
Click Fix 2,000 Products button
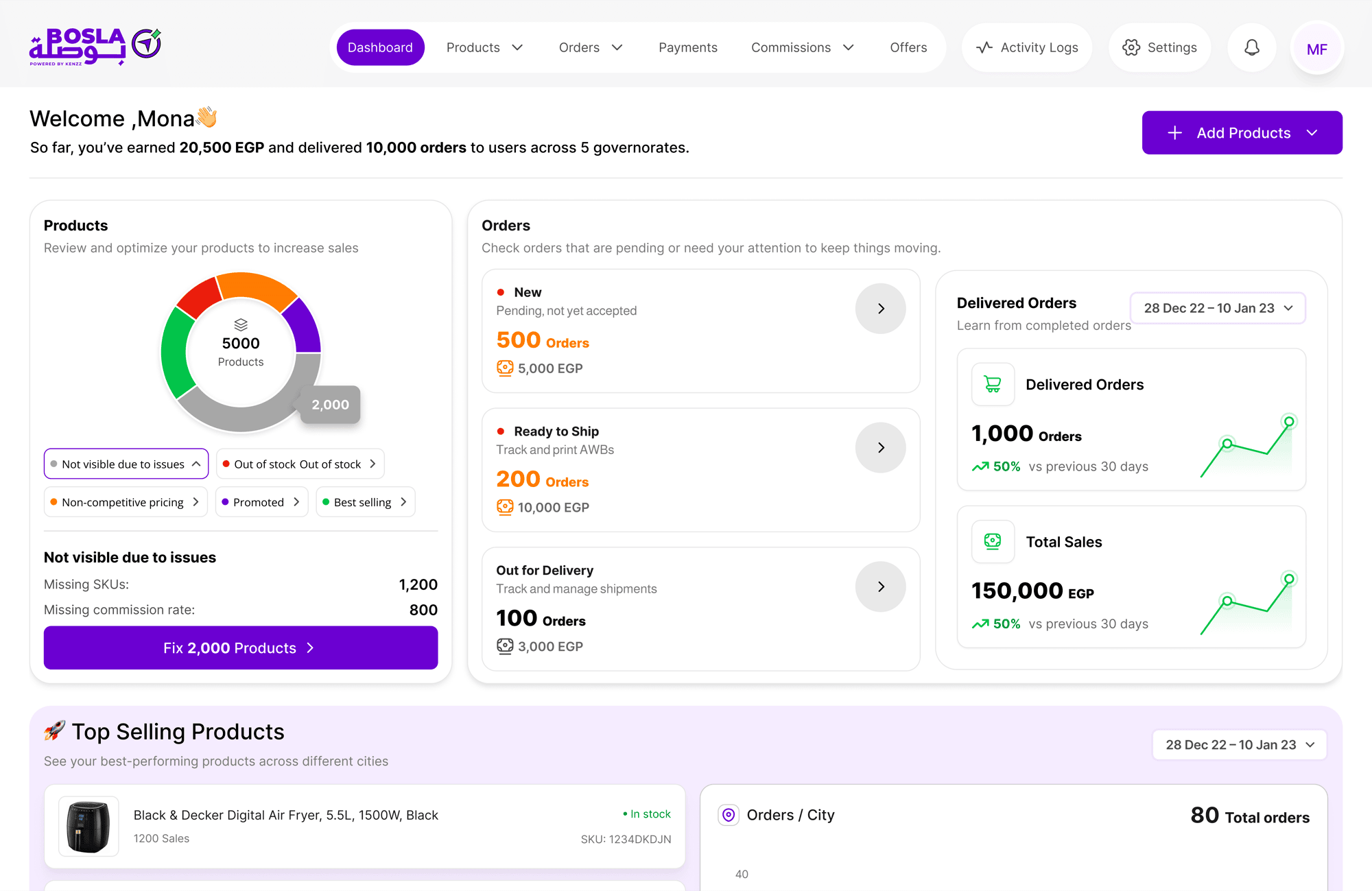pyautogui.click(x=241, y=648)
